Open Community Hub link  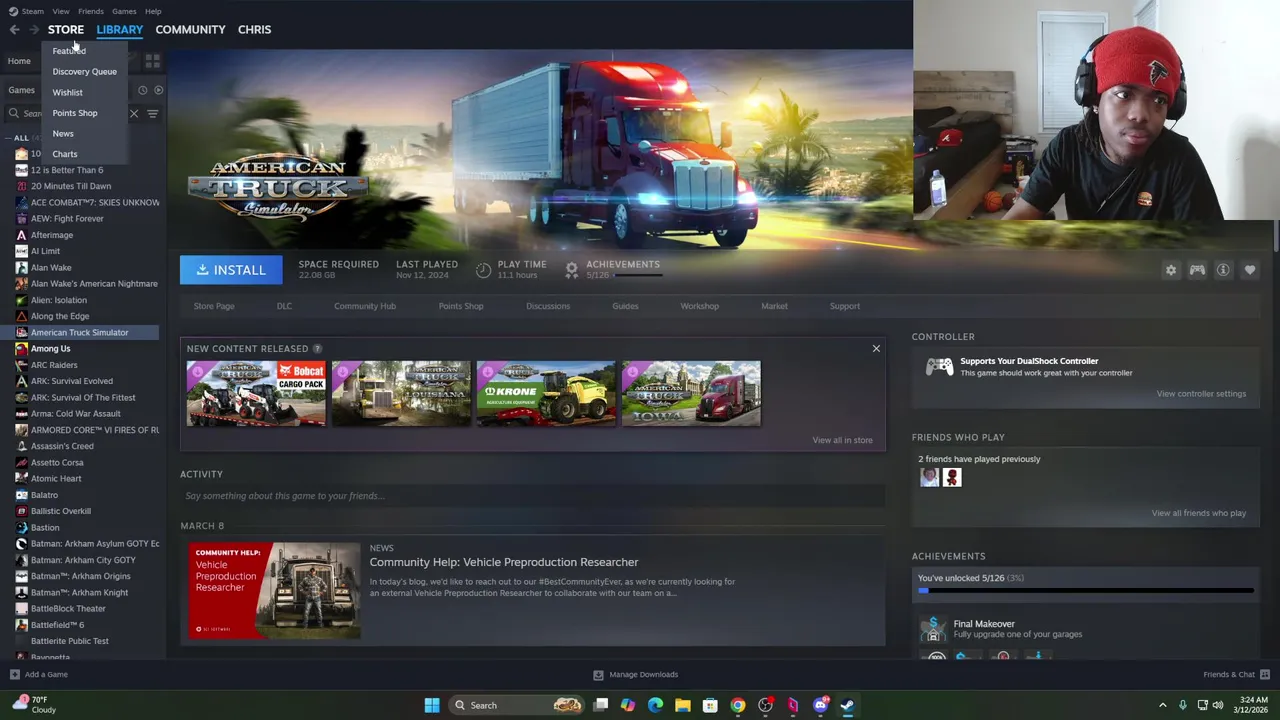pos(365,306)
